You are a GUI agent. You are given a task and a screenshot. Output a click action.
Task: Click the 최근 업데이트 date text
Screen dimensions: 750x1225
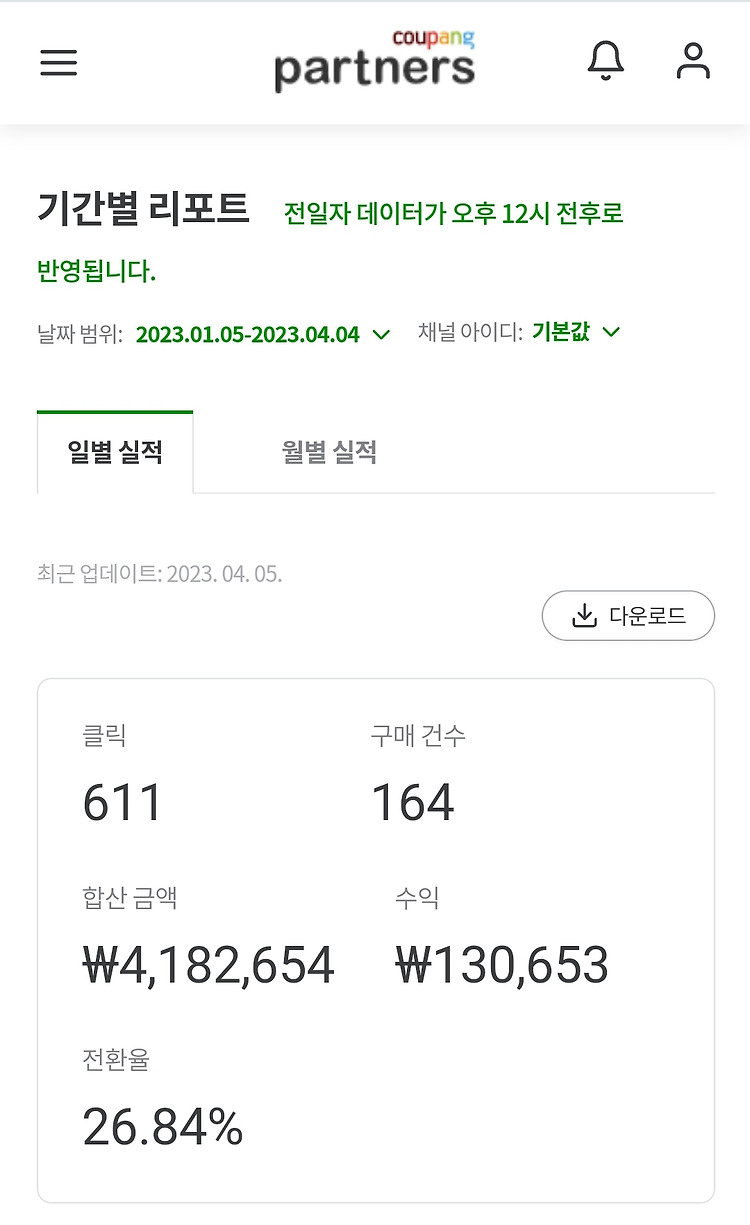pos(160,574)
